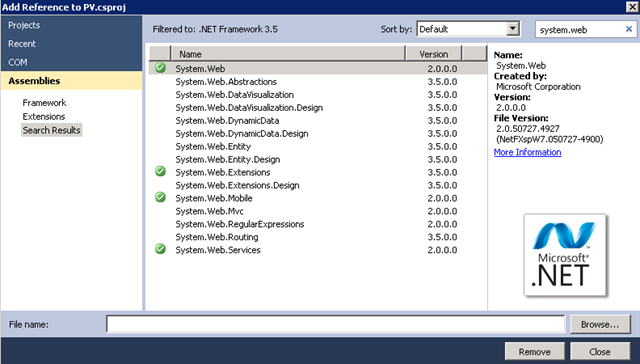This screenshot has height=364, width=640.
Task: Select the Framework sub-category
Action: (x=44, y=103)
